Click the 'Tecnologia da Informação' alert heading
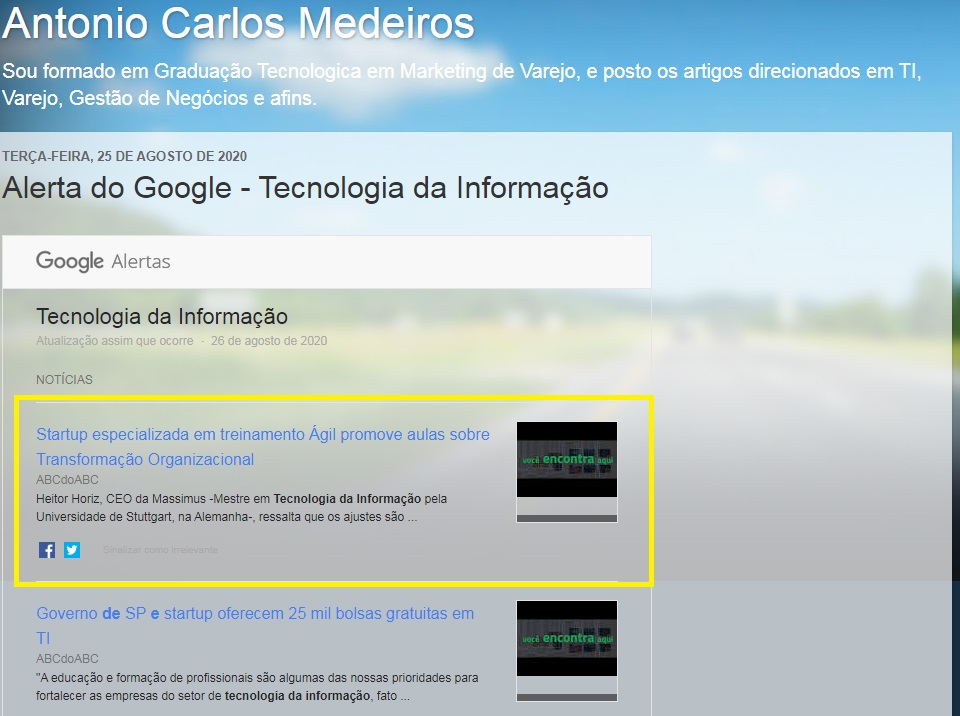The height and width of the screenshot is (716, 960). tap(162, 317)
